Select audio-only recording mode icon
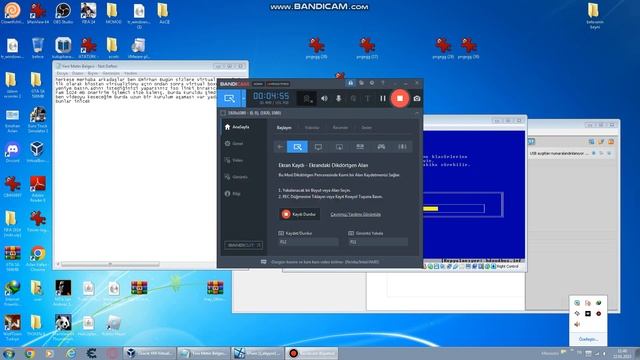 coord(402,147)
